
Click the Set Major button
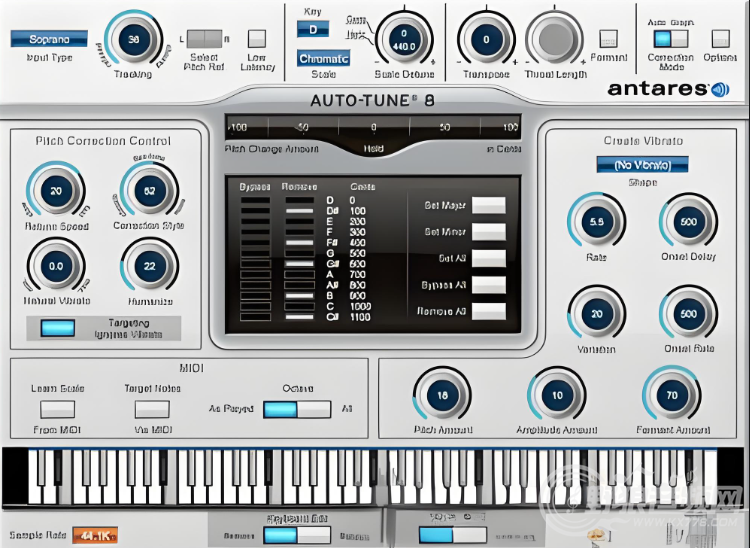[489, 205]
